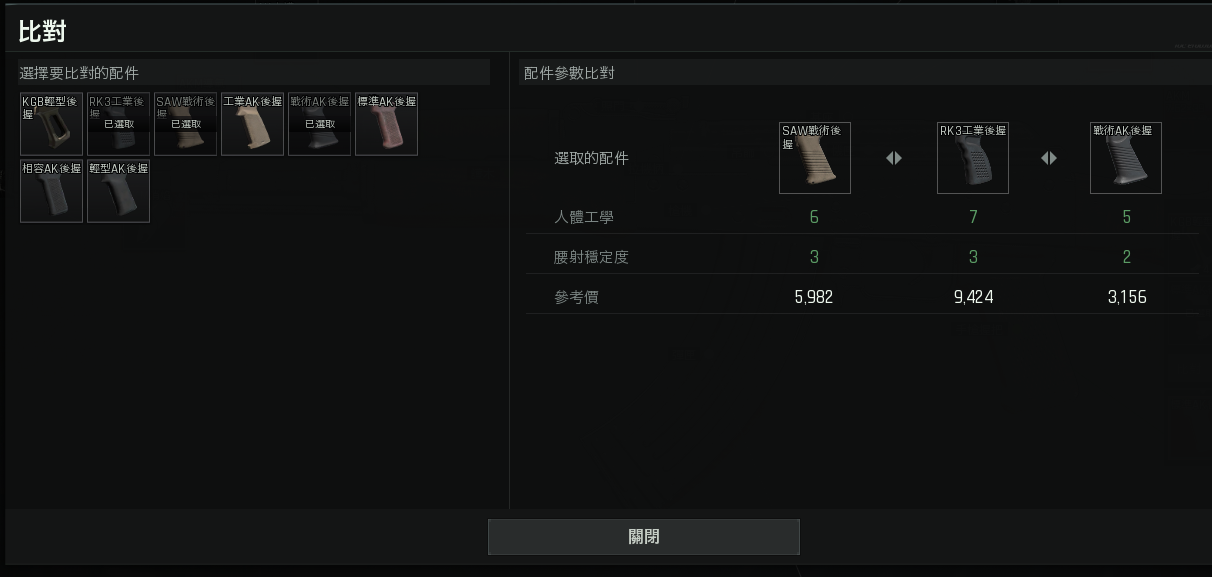The height and width of the screenshot is (577, 1212).
Task: Click the 選擇要比對的配件 panel header
Action: point(79,73)
